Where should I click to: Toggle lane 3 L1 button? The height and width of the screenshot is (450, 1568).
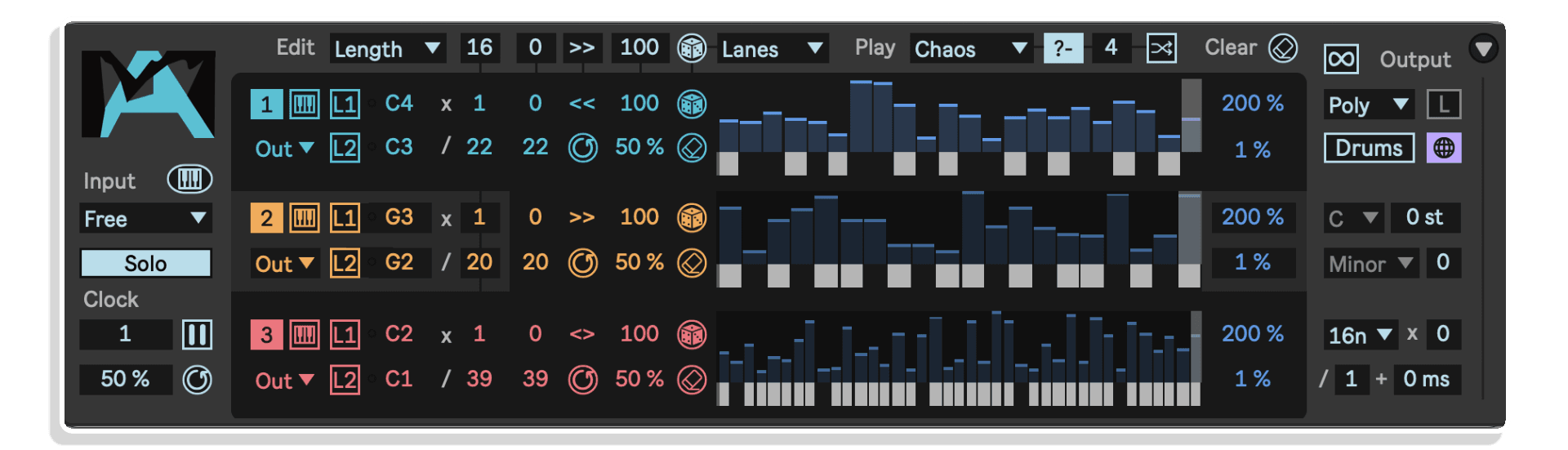point(345,335)
